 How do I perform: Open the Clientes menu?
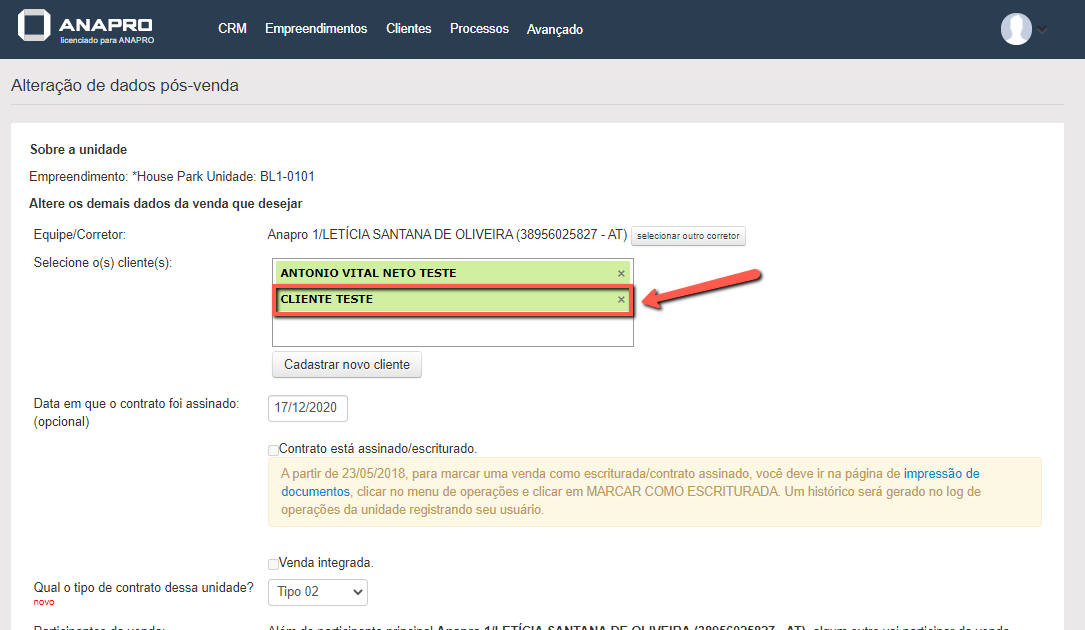pos(409,29)
